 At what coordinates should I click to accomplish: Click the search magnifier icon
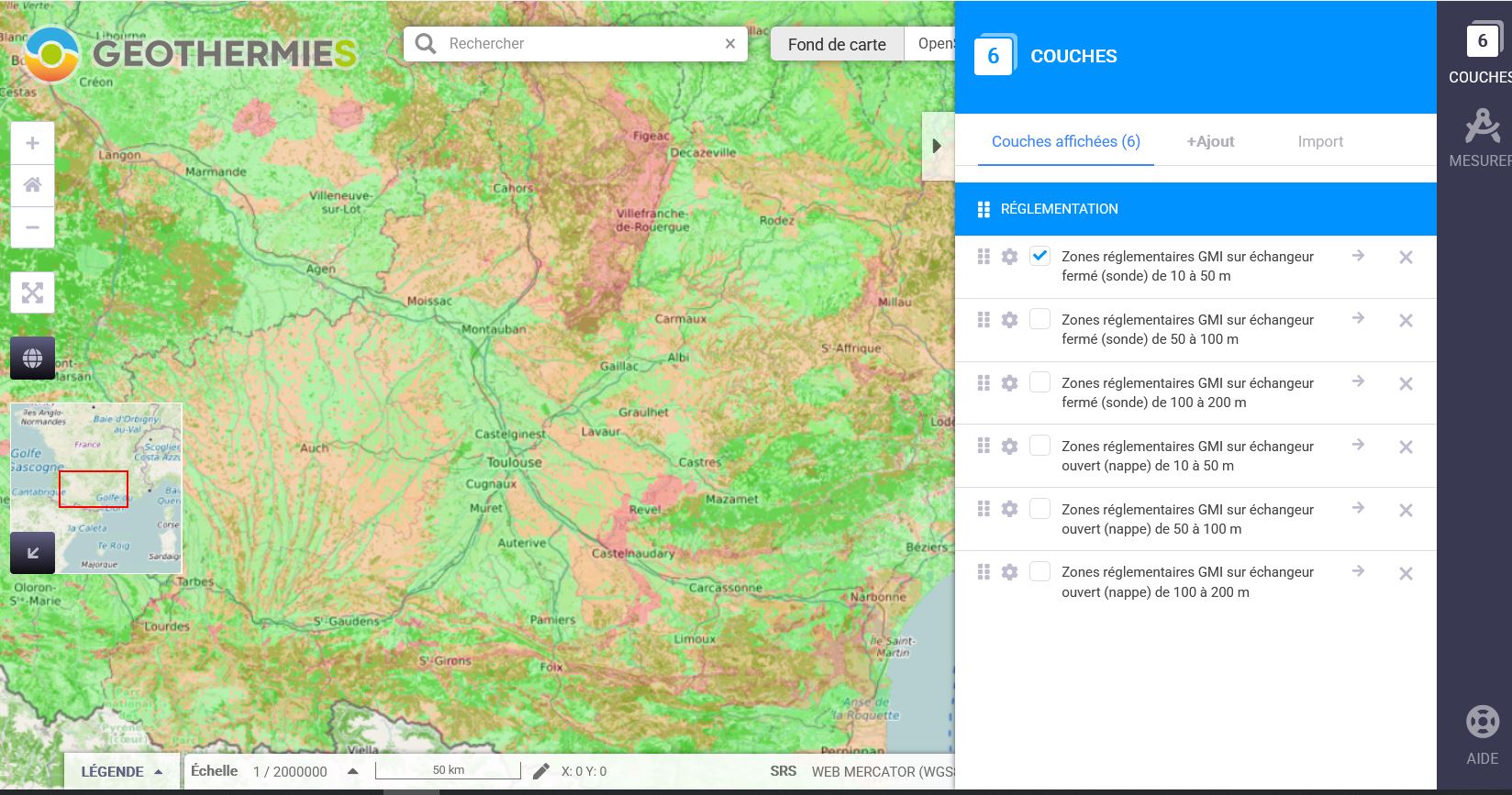coord(426,43)
